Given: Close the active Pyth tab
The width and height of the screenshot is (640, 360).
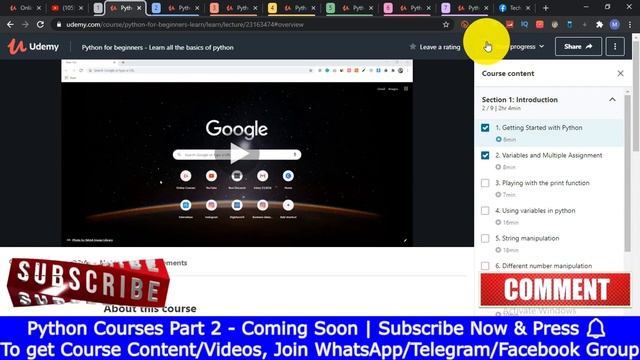Looking at the screenshot, I should tap(139, 8).
